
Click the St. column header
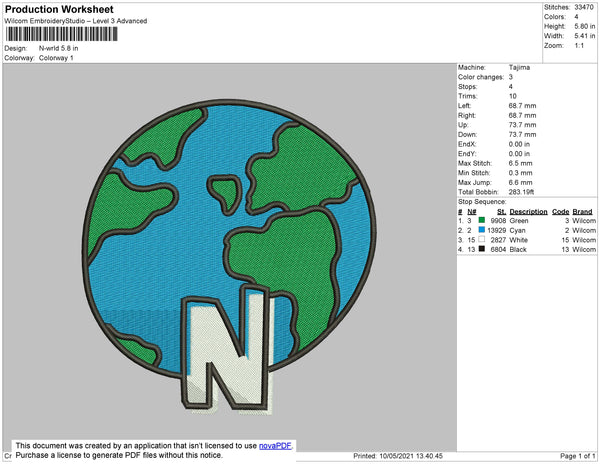tap(501, 212)
